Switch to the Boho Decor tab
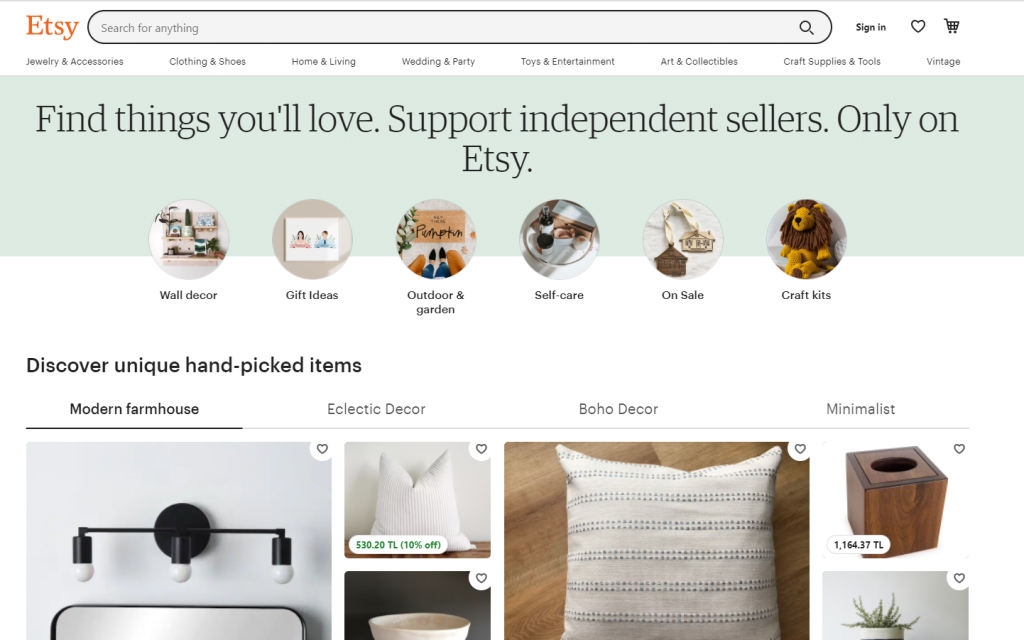Screen dimensions: 1024x640 618,409
